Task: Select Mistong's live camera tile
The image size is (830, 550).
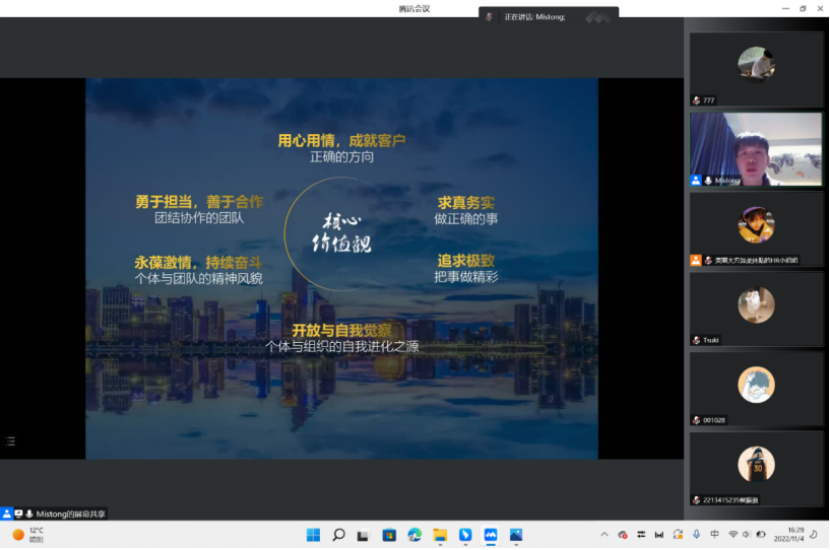Action: [756, 148]
